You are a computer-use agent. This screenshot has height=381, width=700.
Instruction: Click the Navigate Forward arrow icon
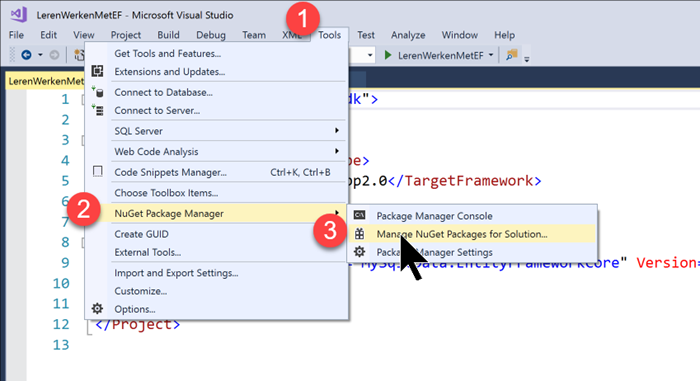pos(54,55)
